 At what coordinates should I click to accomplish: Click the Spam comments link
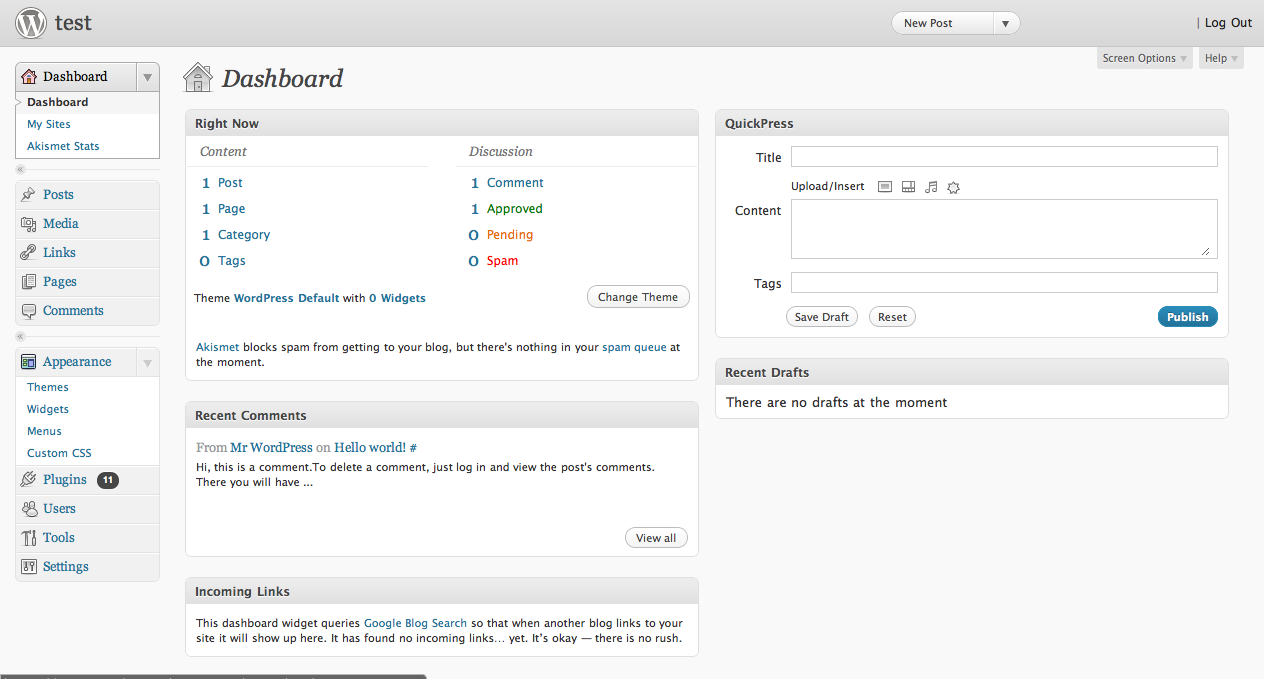(502, 261)
